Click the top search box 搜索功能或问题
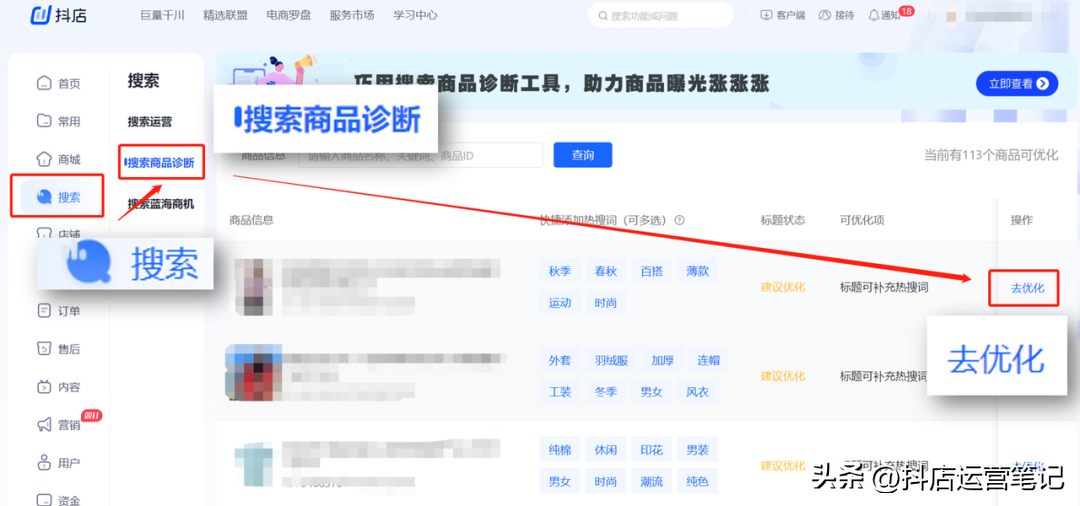Image resolution: width=1080 pixels, height=506 pixels. (661, 15)
